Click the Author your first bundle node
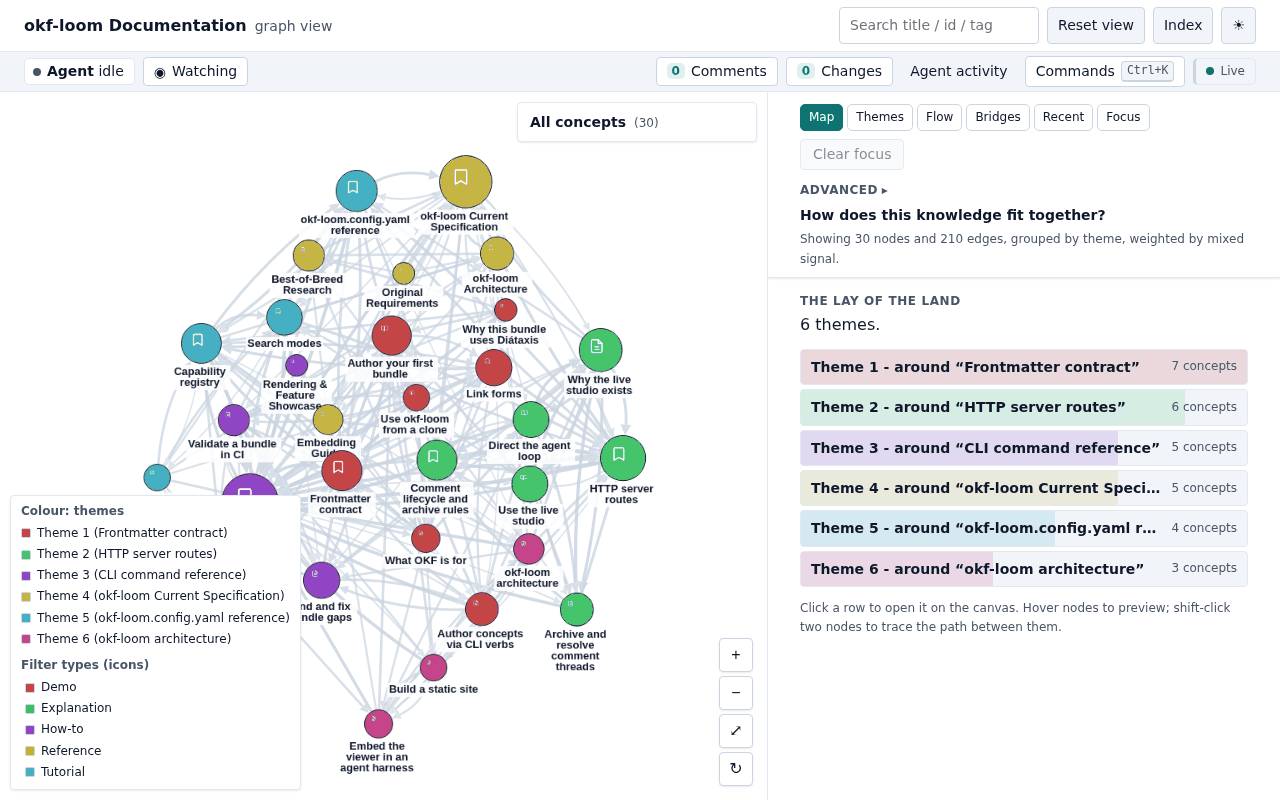The image size is (1280, 800). click(x=391, y=336)
